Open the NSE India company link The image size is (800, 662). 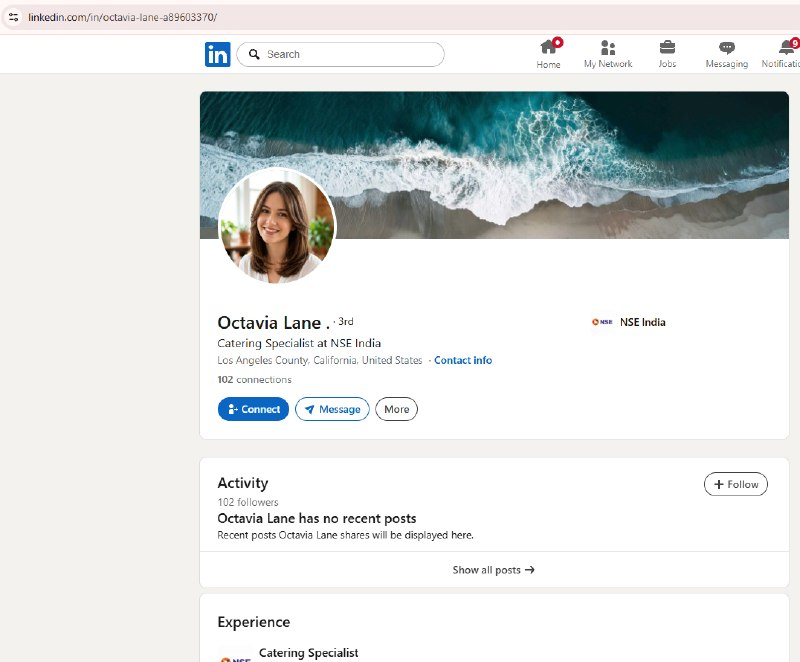[629, 322]
